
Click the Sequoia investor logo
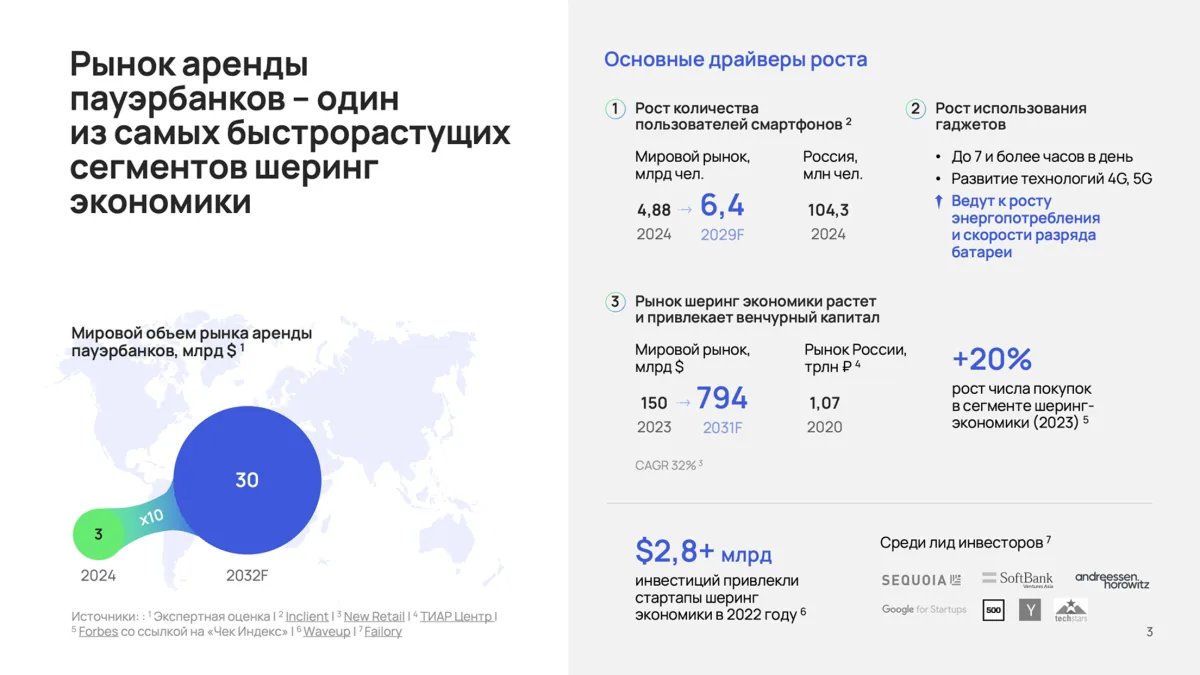click(x=921, y=580)
